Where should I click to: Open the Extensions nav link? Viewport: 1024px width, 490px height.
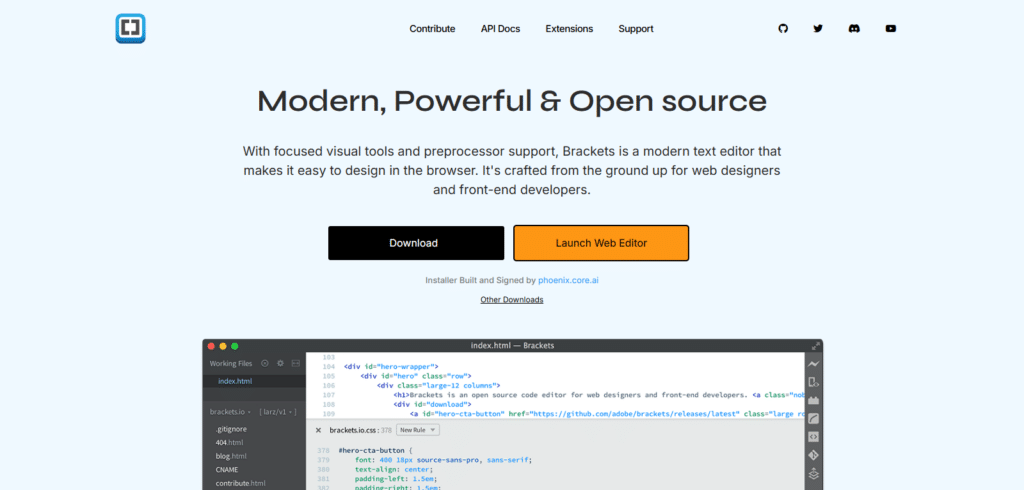pyautogui.click(x=569, y=29)
